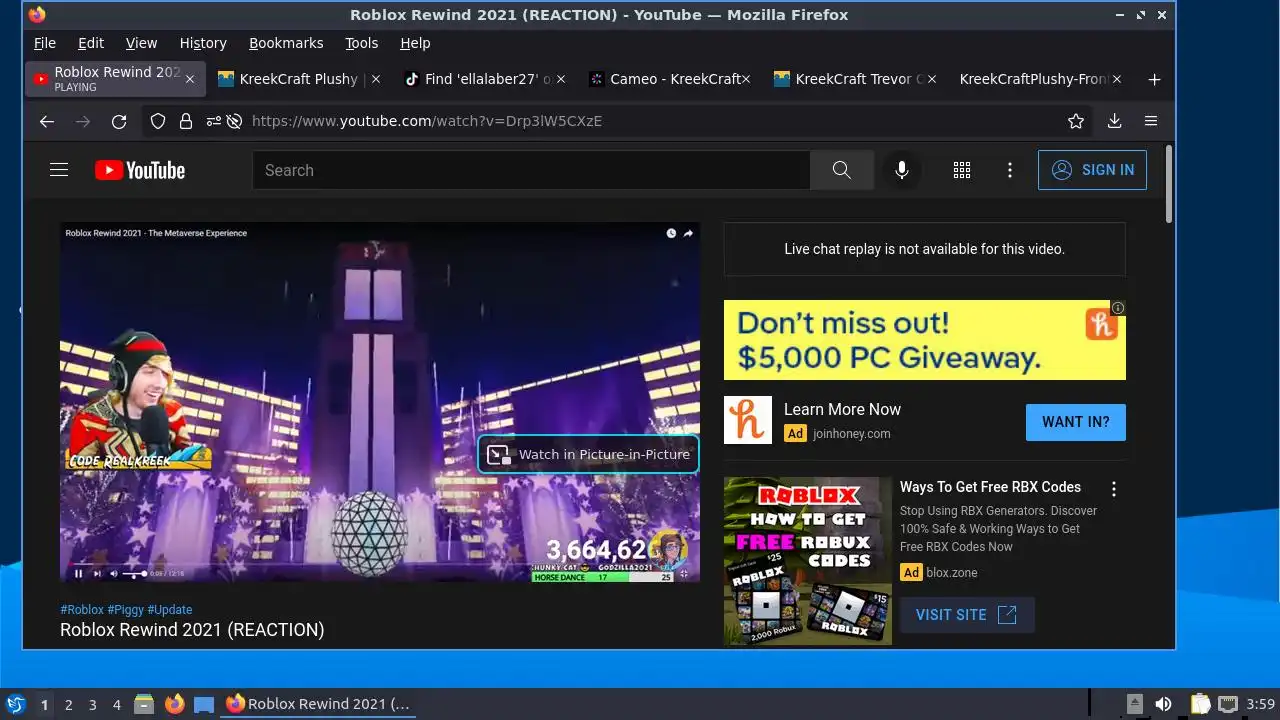Open the File menu

45,43
